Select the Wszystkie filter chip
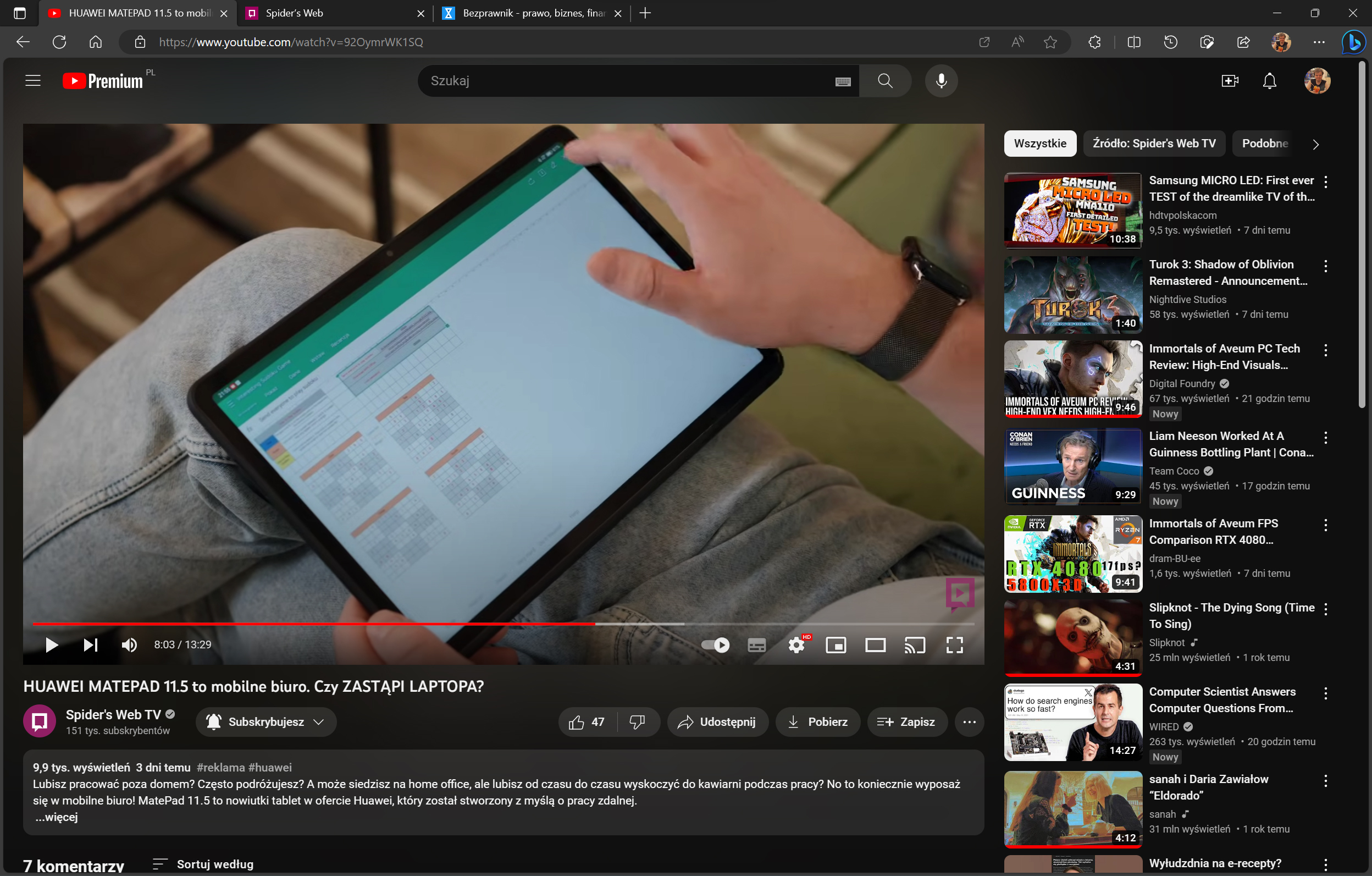This screenshot has height=876, width=1372. pyautogui.click(x=1040, y=144)
